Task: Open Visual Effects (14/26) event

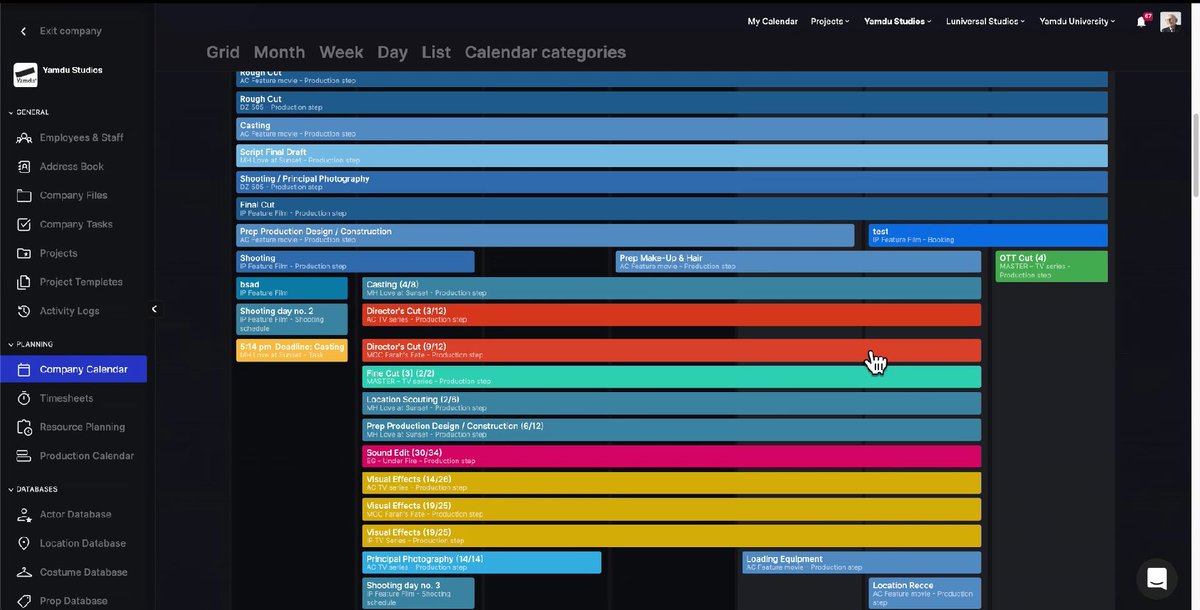Action: 671,482
